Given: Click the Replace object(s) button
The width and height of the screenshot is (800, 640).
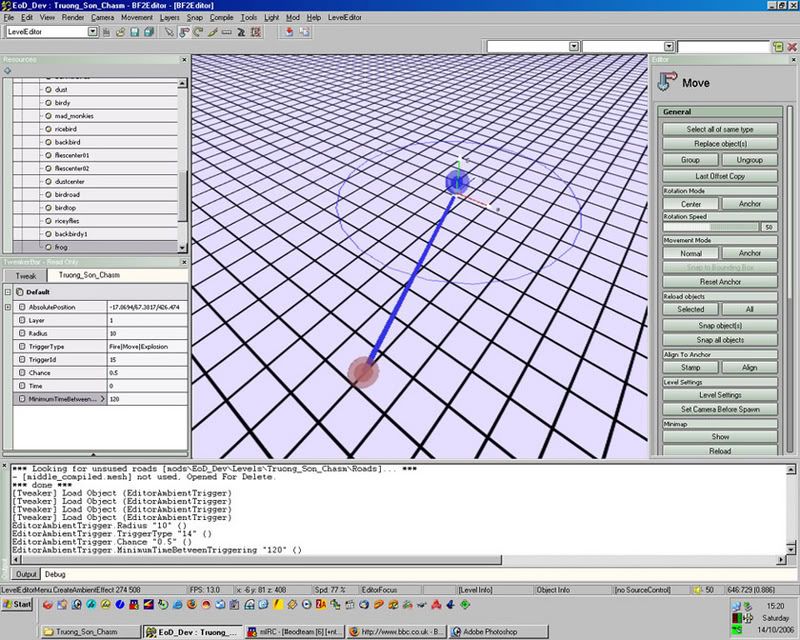Looking at the screenshot, I should point(720,144).
